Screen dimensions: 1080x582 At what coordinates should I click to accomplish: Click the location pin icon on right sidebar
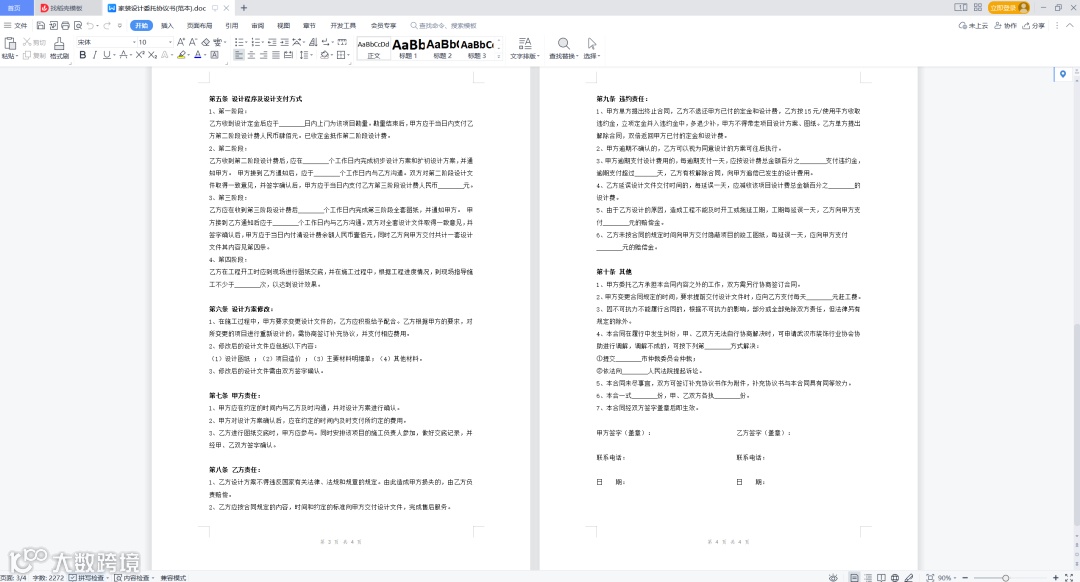pyautogui.click(x=1063, y=74)
